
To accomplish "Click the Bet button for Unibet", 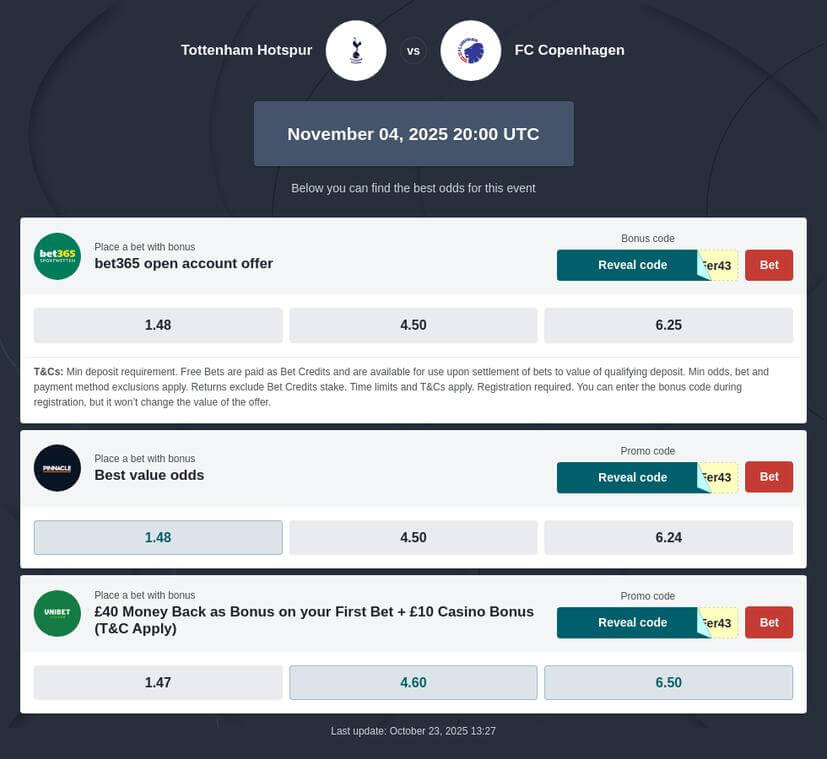I will pos(769,622).
